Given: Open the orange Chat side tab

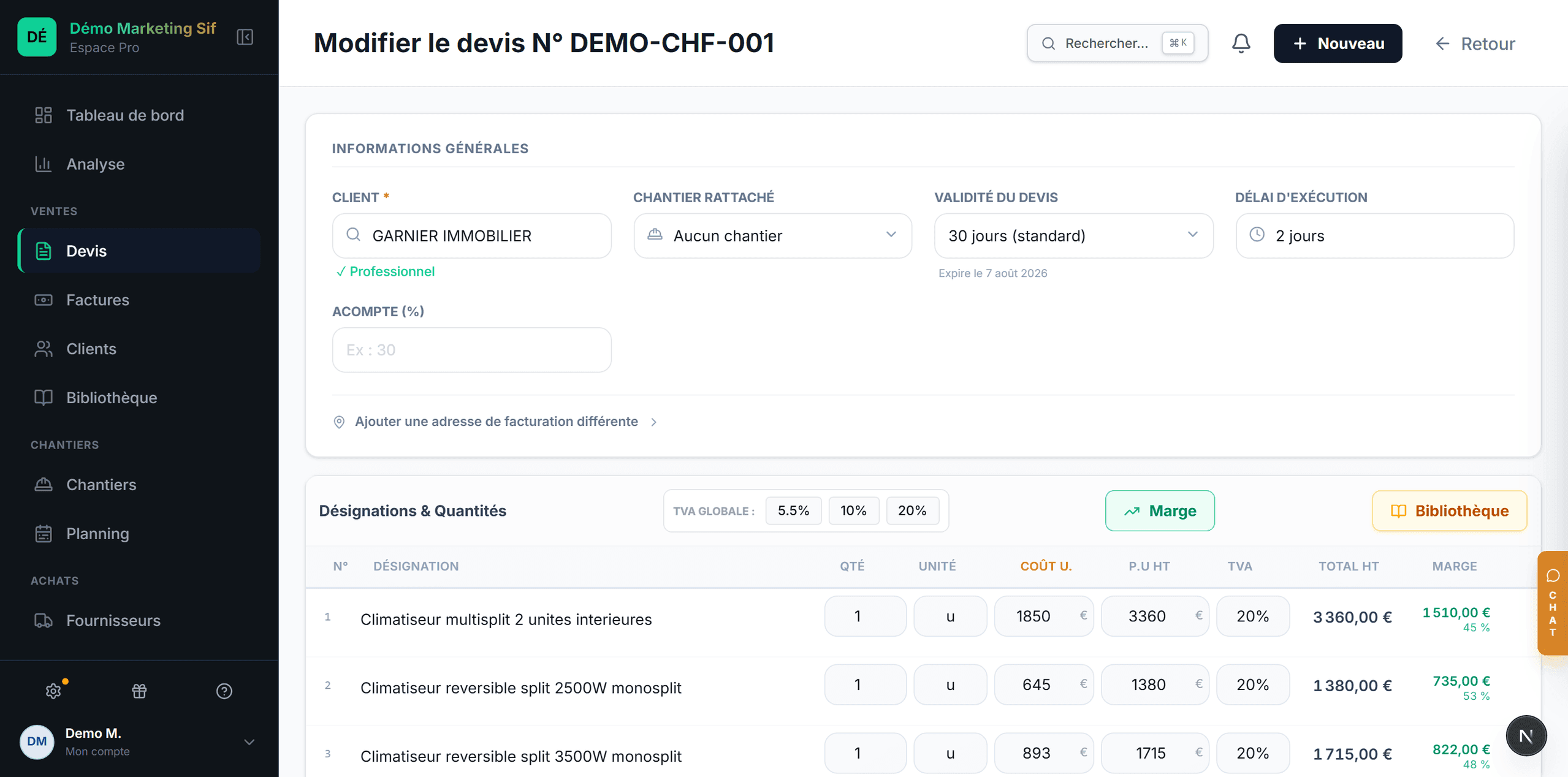Looking at the screenshot, I should click(x=1553, y=603).
